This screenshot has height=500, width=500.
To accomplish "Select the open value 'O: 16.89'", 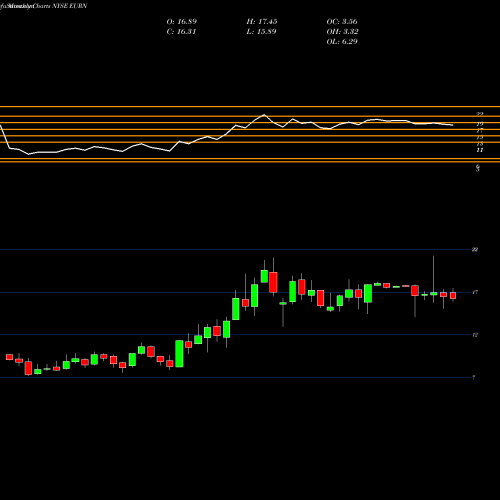I will [182, 22].
